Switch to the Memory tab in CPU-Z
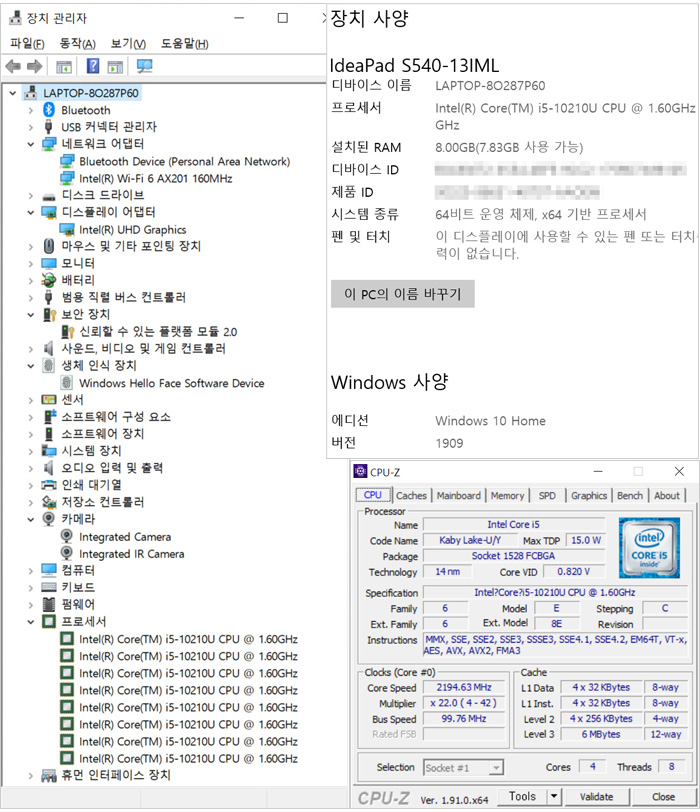This screenshot has height=812, width=700. [507, 495]
